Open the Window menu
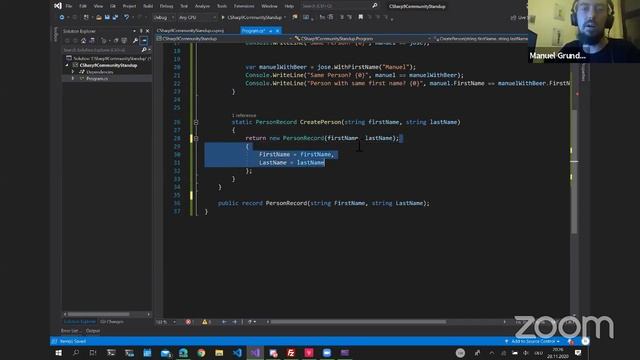Image resolution: width=640 pixels, height=360 pixels. pyautogui.click(x=269, y=6)
